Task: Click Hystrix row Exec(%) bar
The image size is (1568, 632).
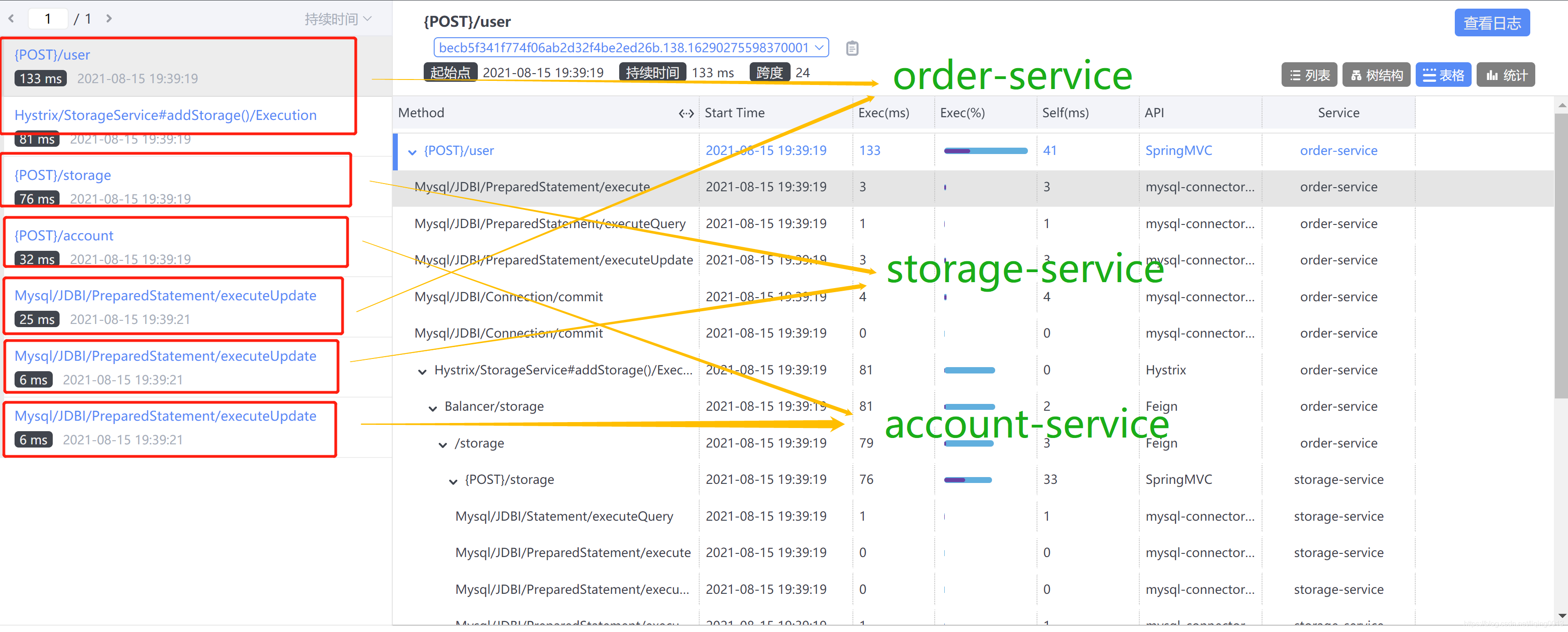Action: coord(969,370)
